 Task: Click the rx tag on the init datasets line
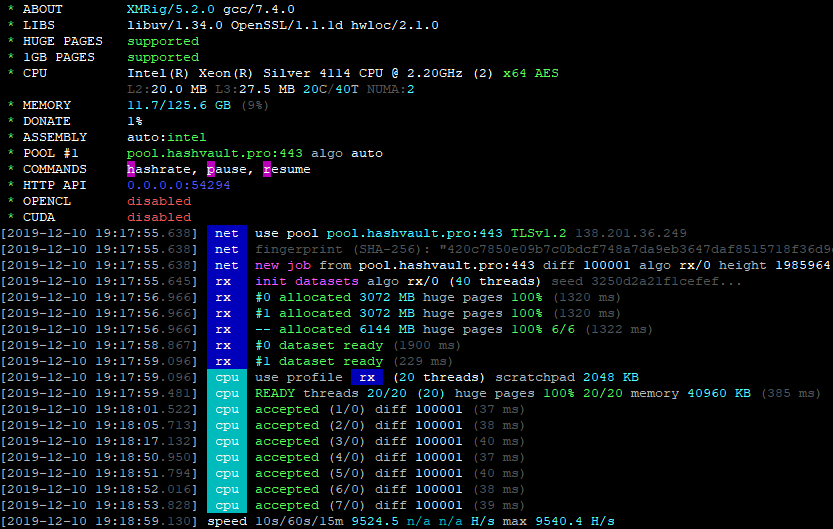pos(227,281)
